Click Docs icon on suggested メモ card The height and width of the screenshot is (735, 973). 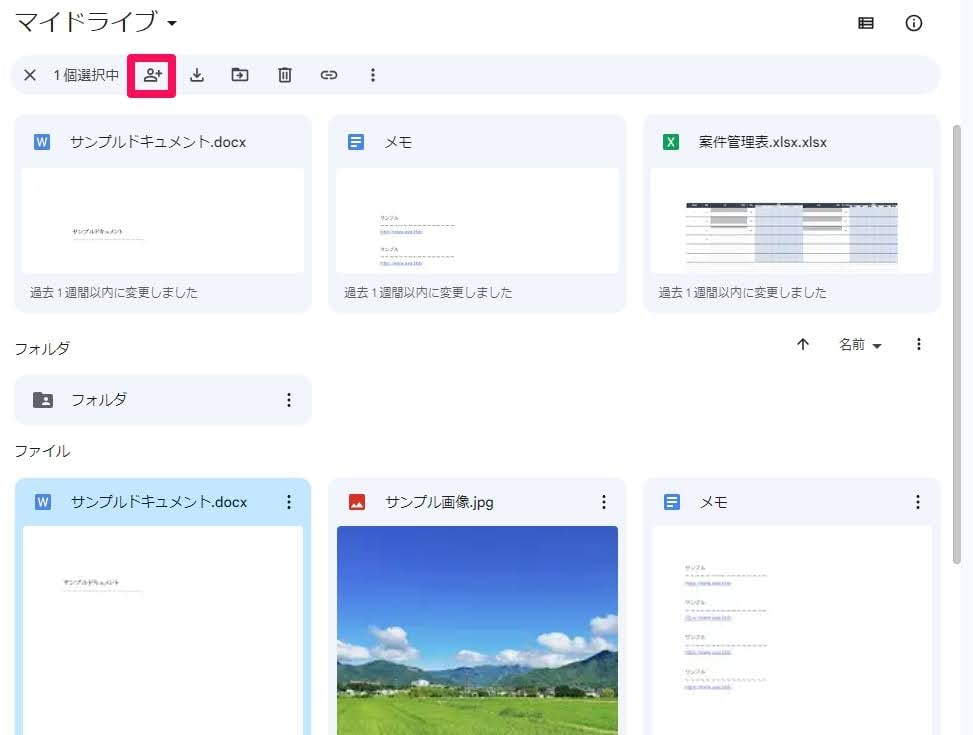coord(356,142)
